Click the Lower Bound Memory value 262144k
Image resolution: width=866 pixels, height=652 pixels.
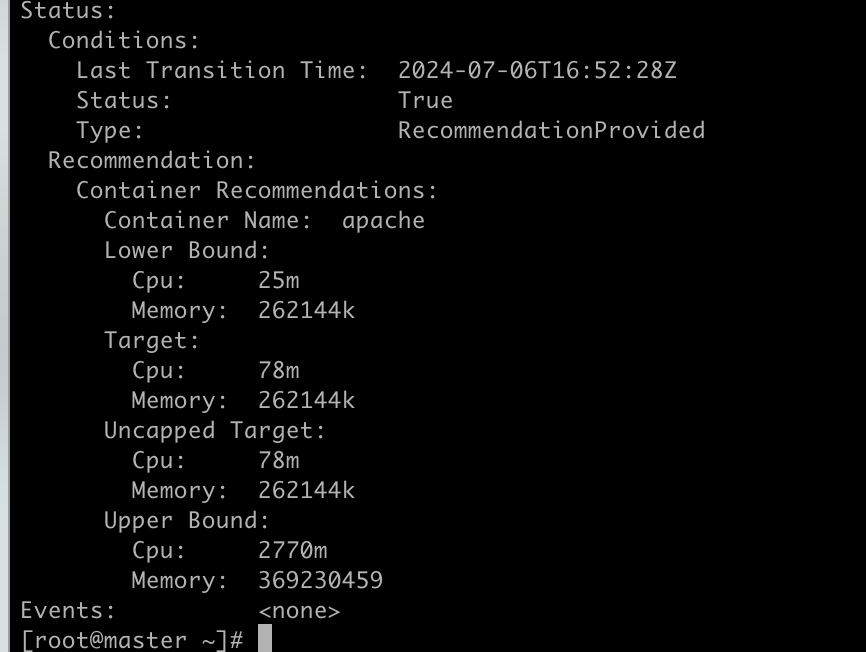coord(307,310)
